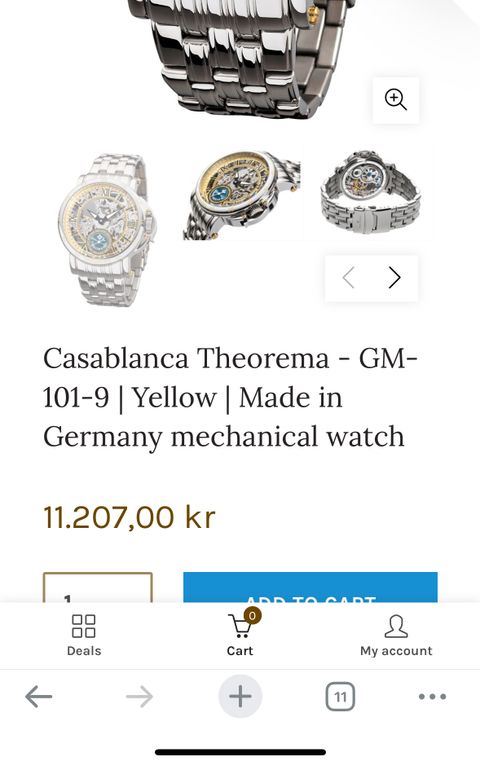Open browser three-dot more menu
Screen dimensions: 480x765
tap(432, 696)
